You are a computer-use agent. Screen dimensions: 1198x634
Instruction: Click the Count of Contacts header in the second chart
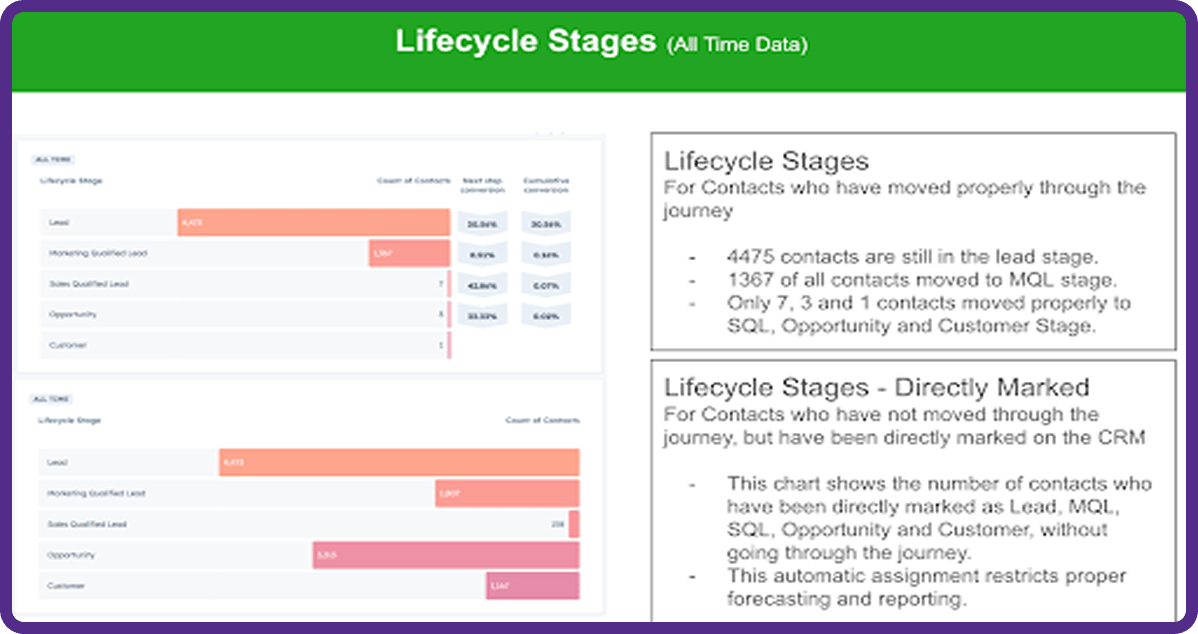(542, 420)
